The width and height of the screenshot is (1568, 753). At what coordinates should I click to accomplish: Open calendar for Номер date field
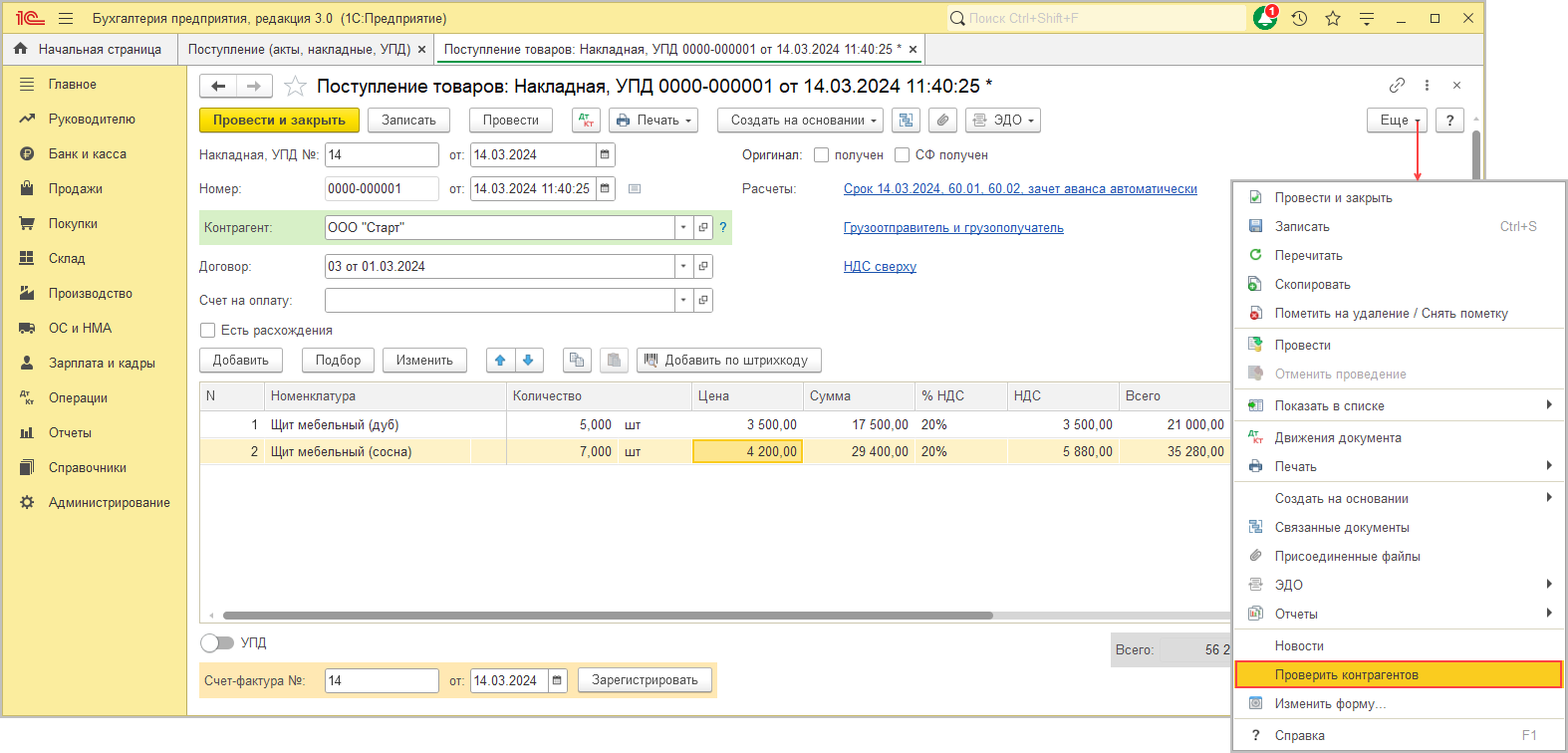coord(605,189)
